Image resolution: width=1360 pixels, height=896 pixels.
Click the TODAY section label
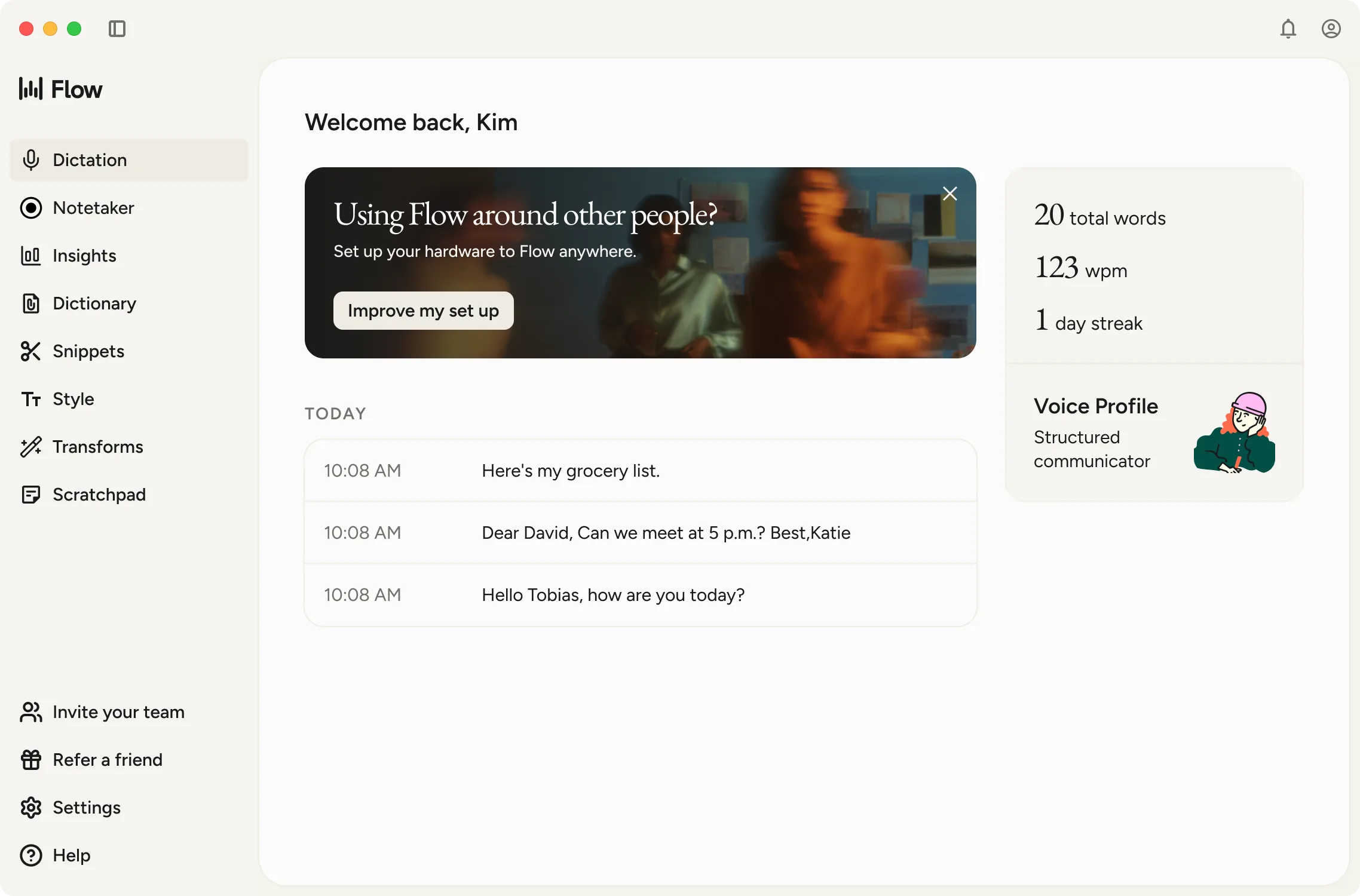335,413
